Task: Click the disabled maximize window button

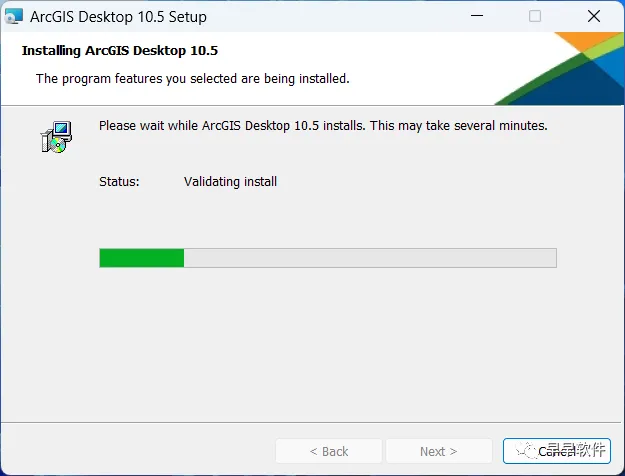Action: (535, 16)
